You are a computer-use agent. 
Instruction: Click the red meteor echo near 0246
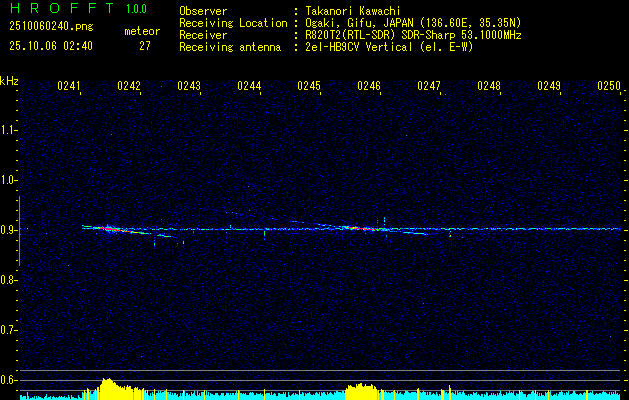tap(356, 228)
